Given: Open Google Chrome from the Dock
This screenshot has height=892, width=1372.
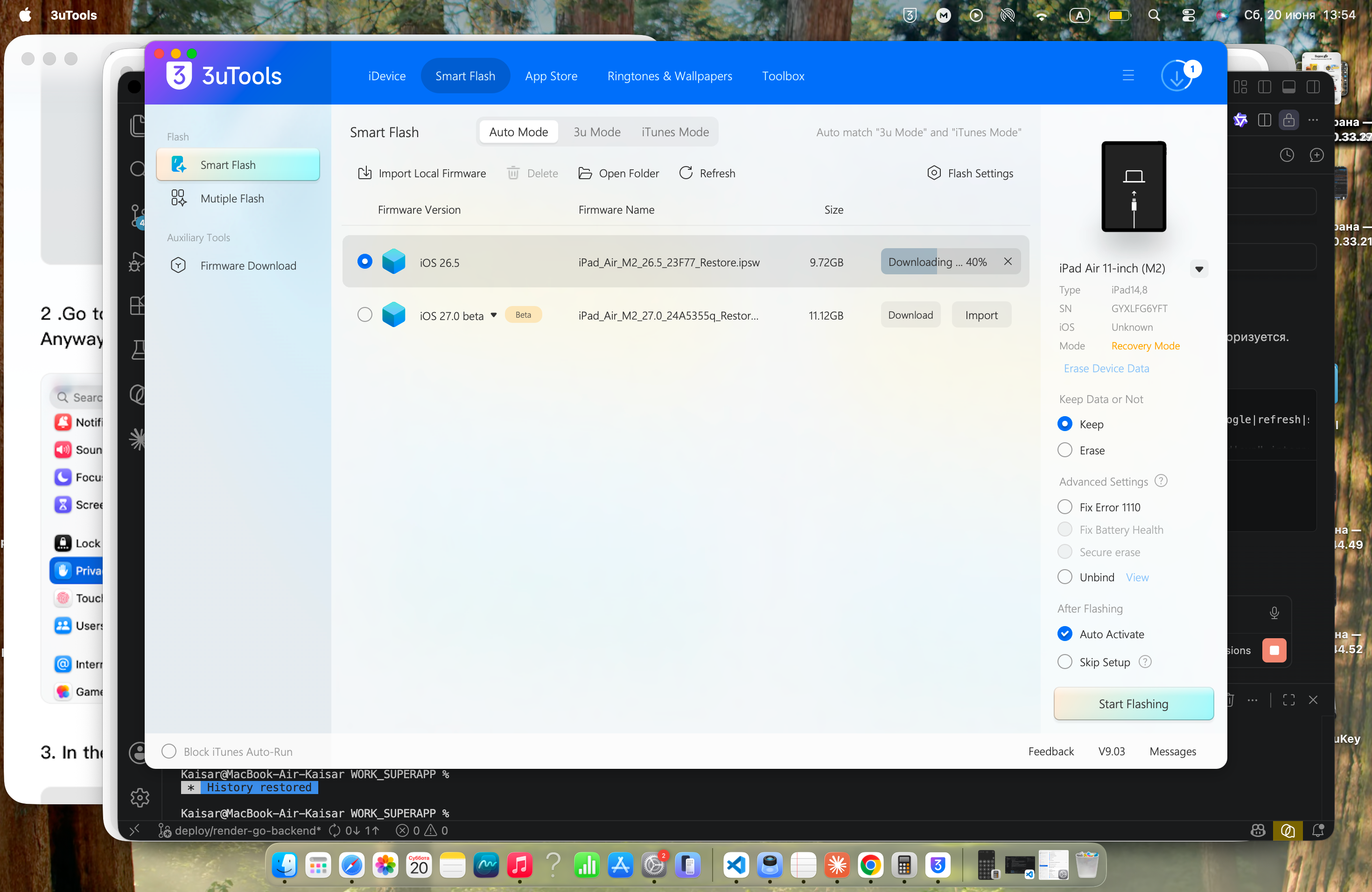Looking at the screenshot, I should pos(870,865).
